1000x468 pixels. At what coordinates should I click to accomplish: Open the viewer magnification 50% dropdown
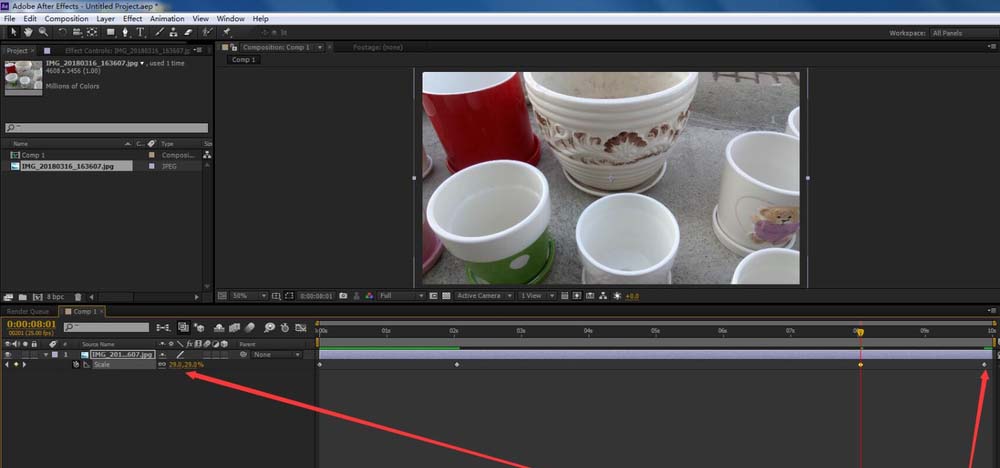(250, 296)
